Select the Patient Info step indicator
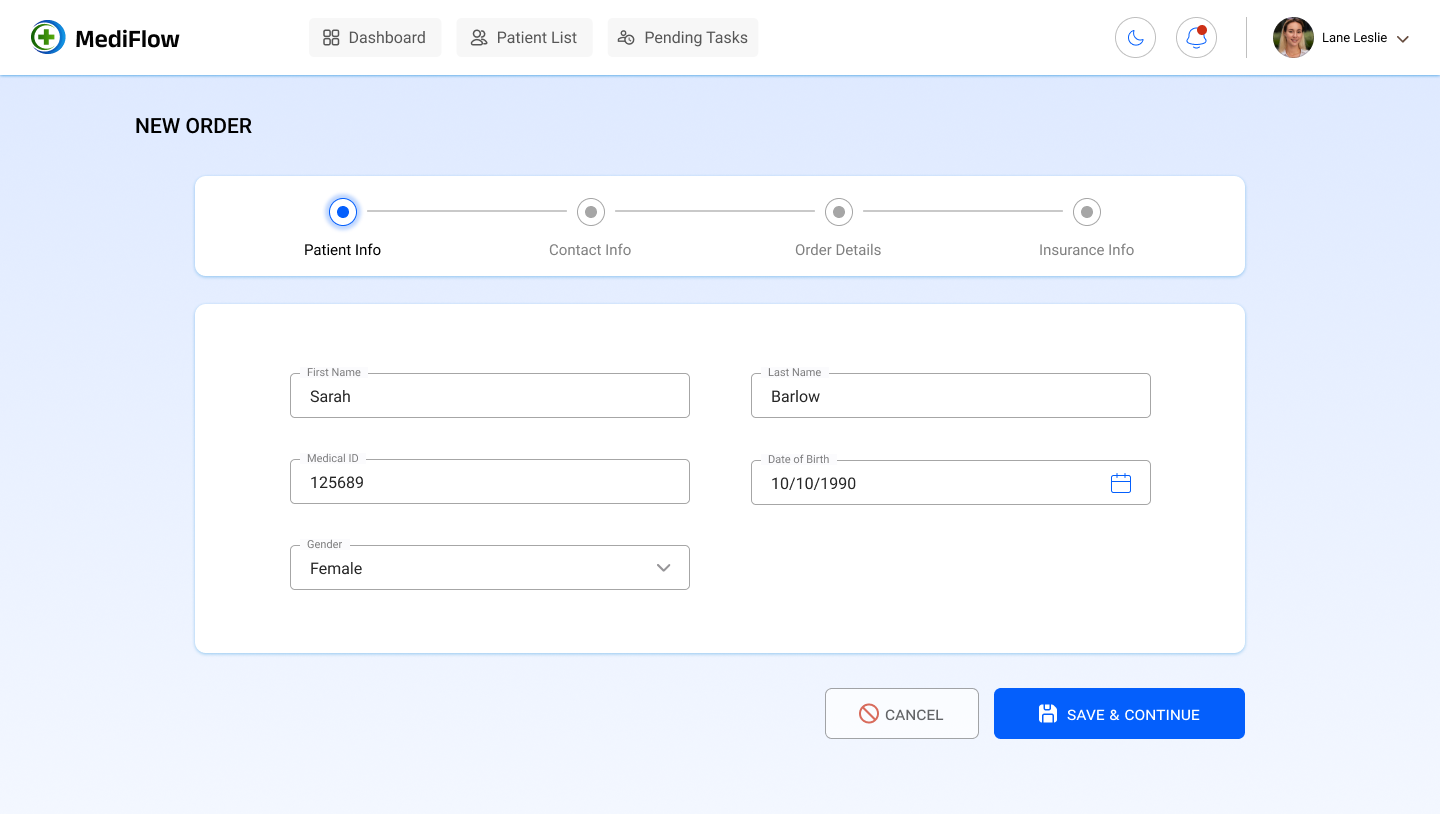1440x814 pixels. 343,212
